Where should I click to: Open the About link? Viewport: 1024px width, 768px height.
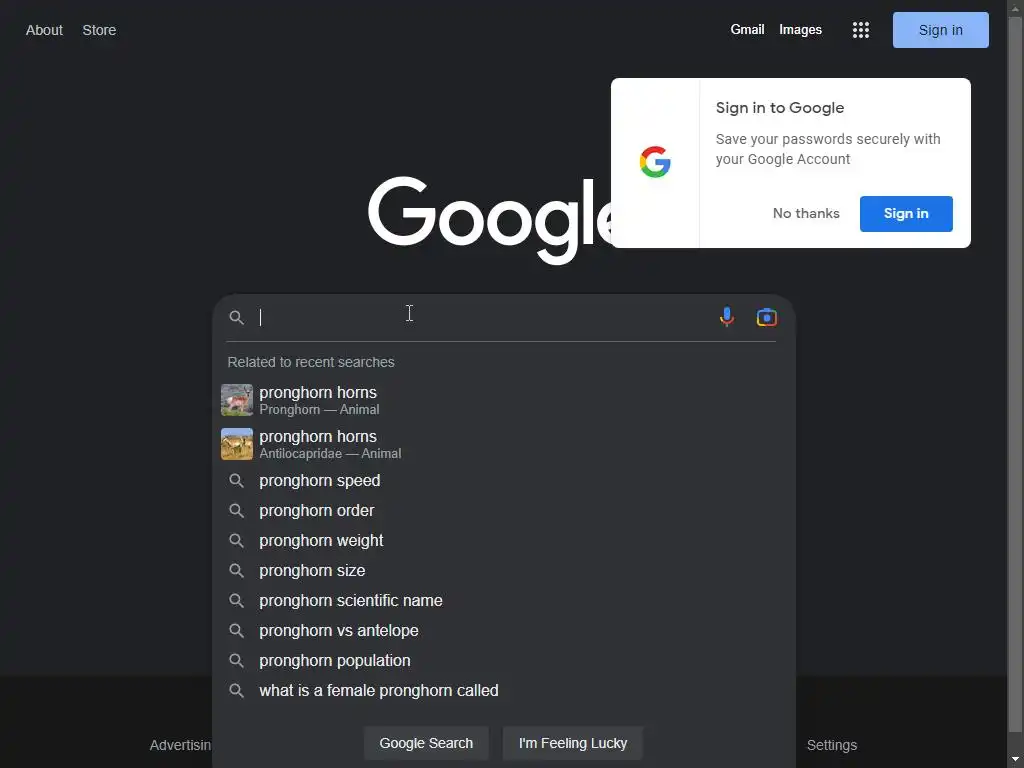pyautogui.click(x=44, y=30)
